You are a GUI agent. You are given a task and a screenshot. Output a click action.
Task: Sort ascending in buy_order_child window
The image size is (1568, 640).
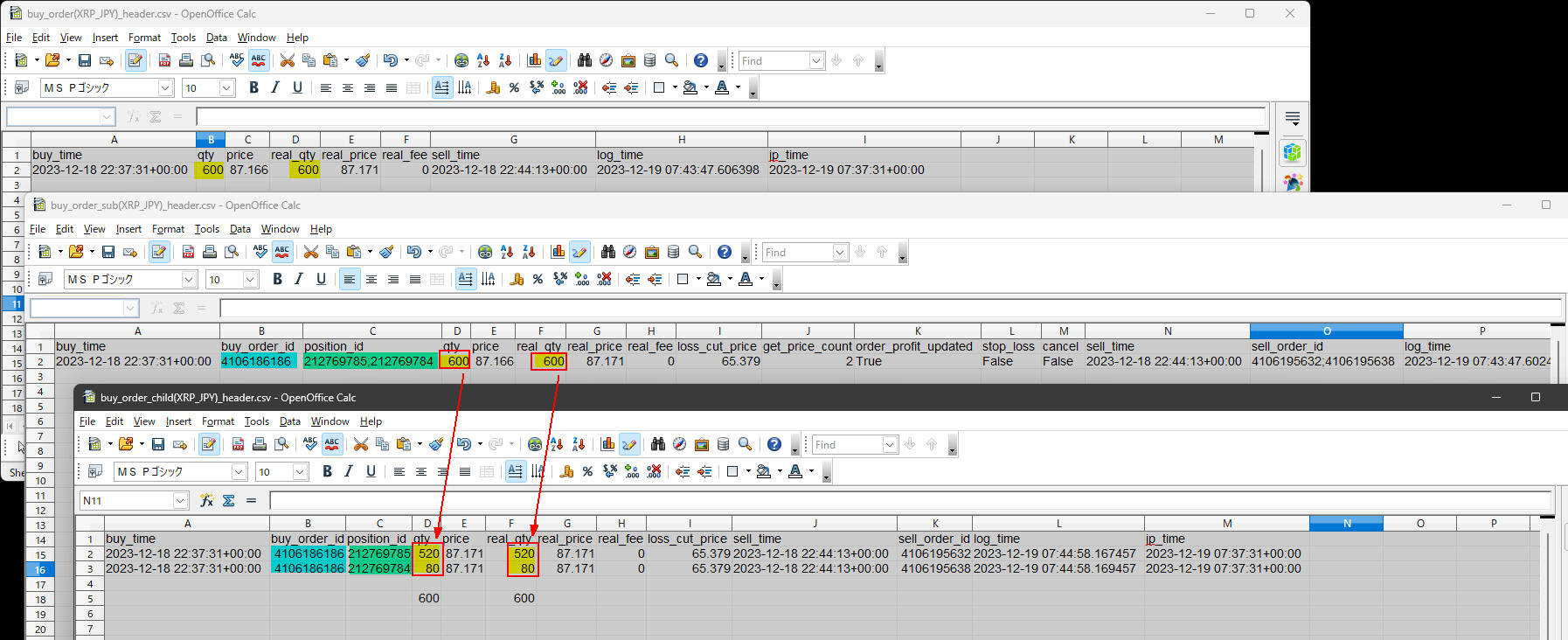pyautogui.click(x=557, y=444)
